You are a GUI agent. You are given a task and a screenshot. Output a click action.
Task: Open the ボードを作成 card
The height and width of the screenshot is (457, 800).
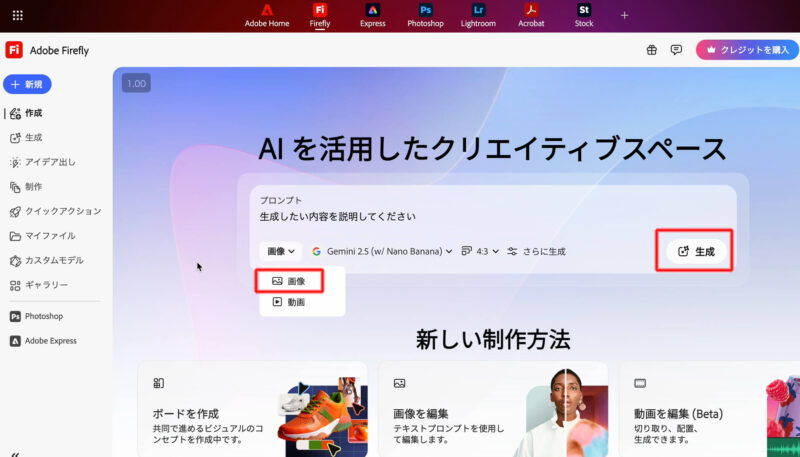tap(253, 409)
